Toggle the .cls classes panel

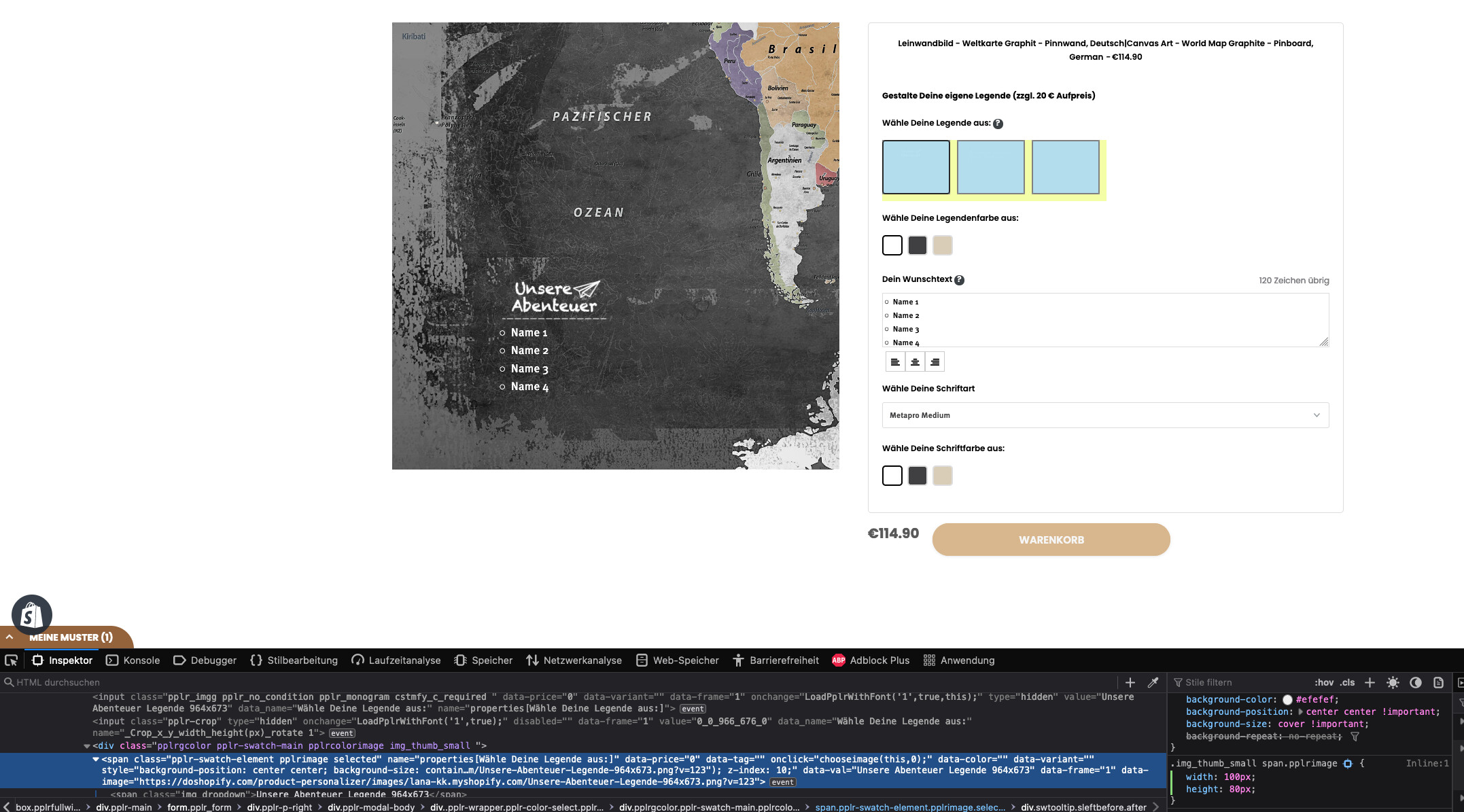click(x=1347, y=682)
